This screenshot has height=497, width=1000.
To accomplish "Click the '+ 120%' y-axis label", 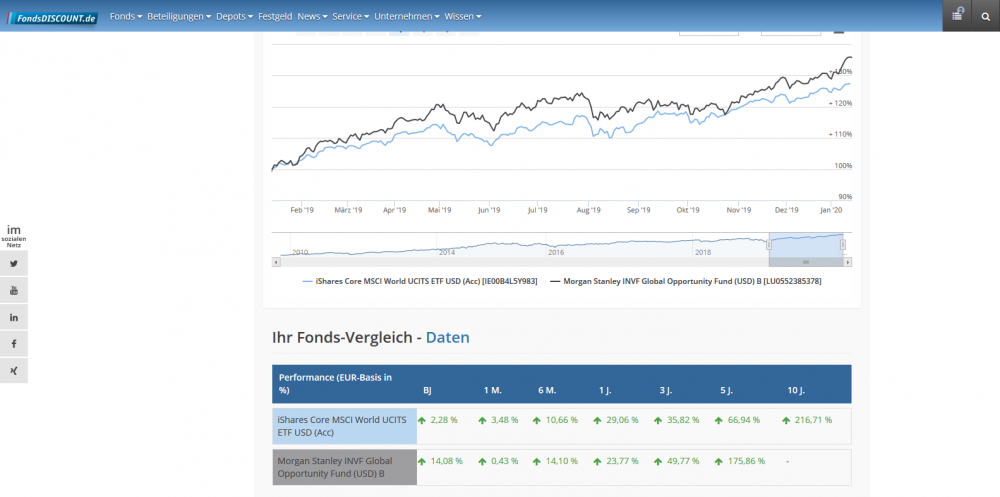I will [x=840, y=103].
